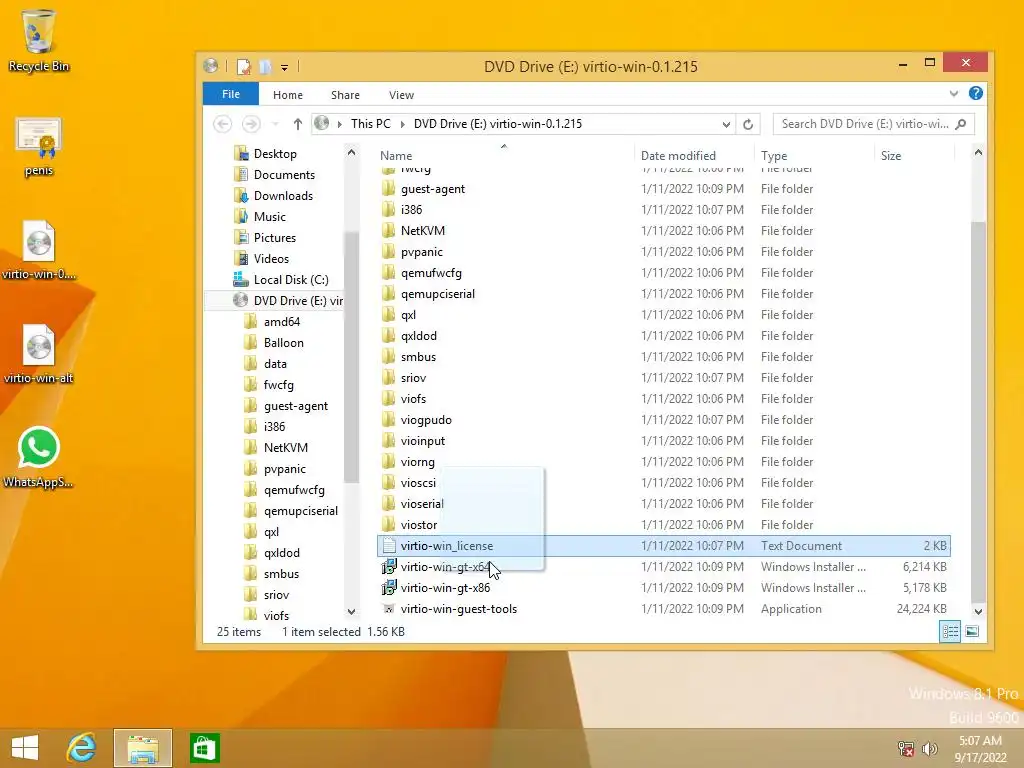Click the Properties quick access toolbar icon
Image resolution: width=1024 pixels, height=768 pixels.
point(244,67)
